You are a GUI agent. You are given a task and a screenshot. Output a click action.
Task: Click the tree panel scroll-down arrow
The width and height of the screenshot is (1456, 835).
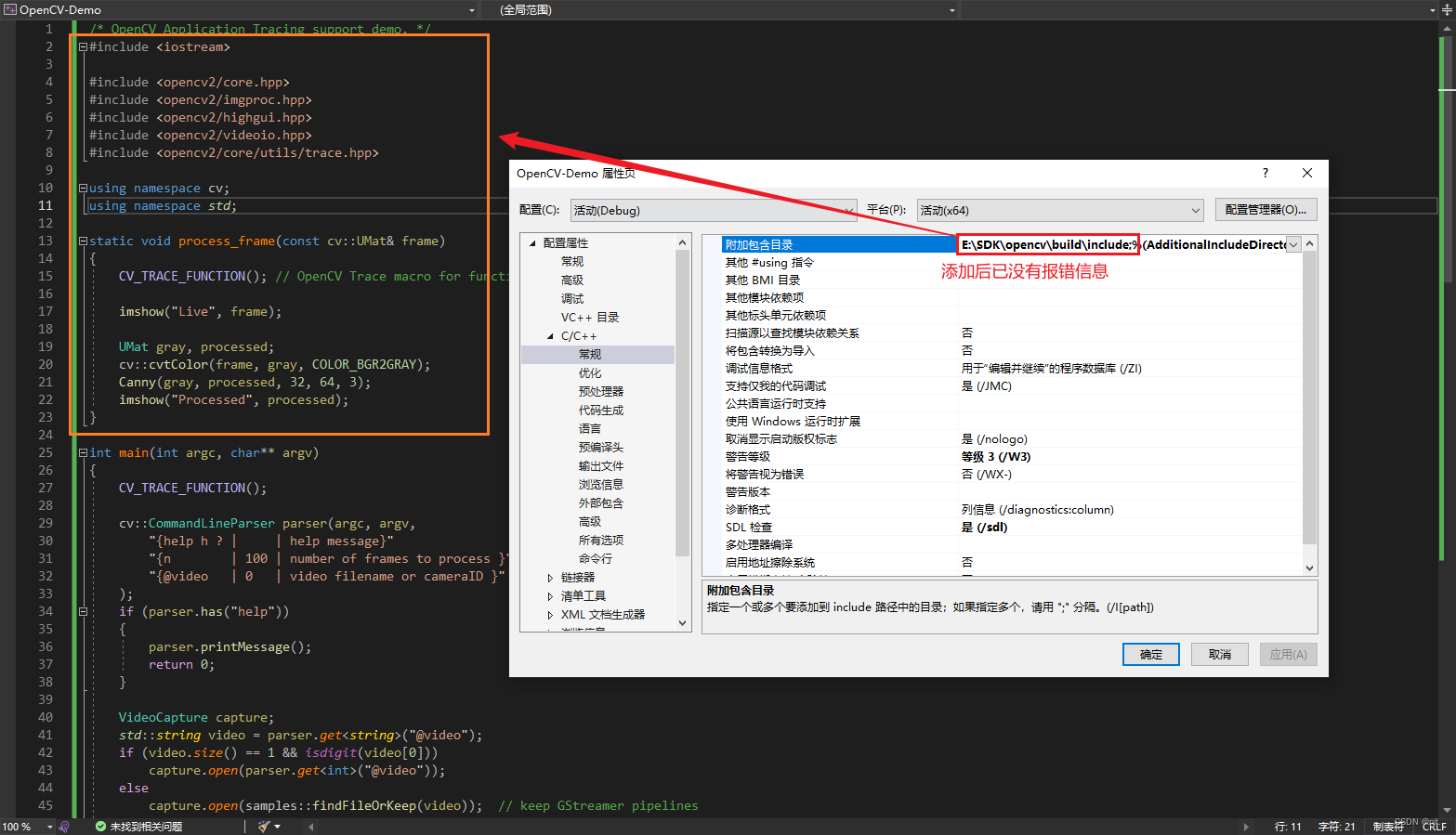[x=683, y=623]
